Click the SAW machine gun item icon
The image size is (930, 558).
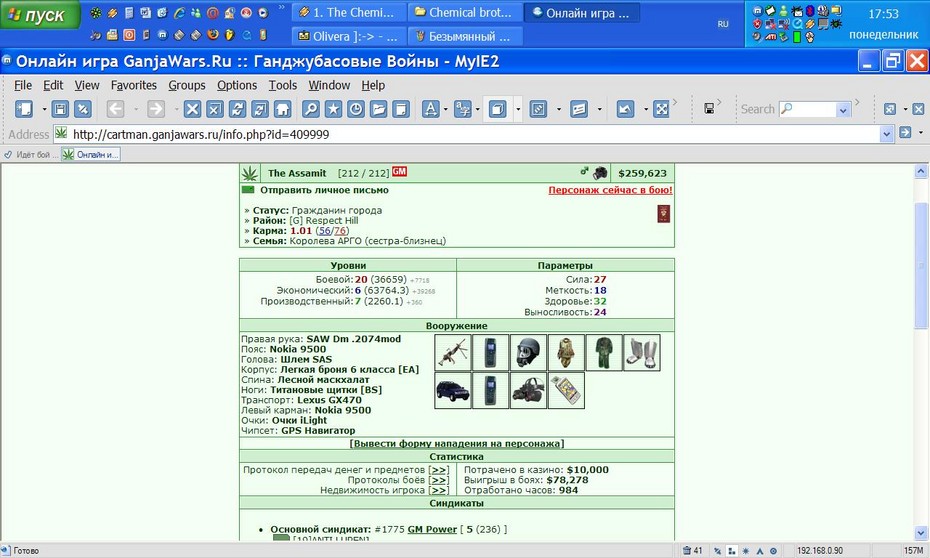(x=453, y=352)
